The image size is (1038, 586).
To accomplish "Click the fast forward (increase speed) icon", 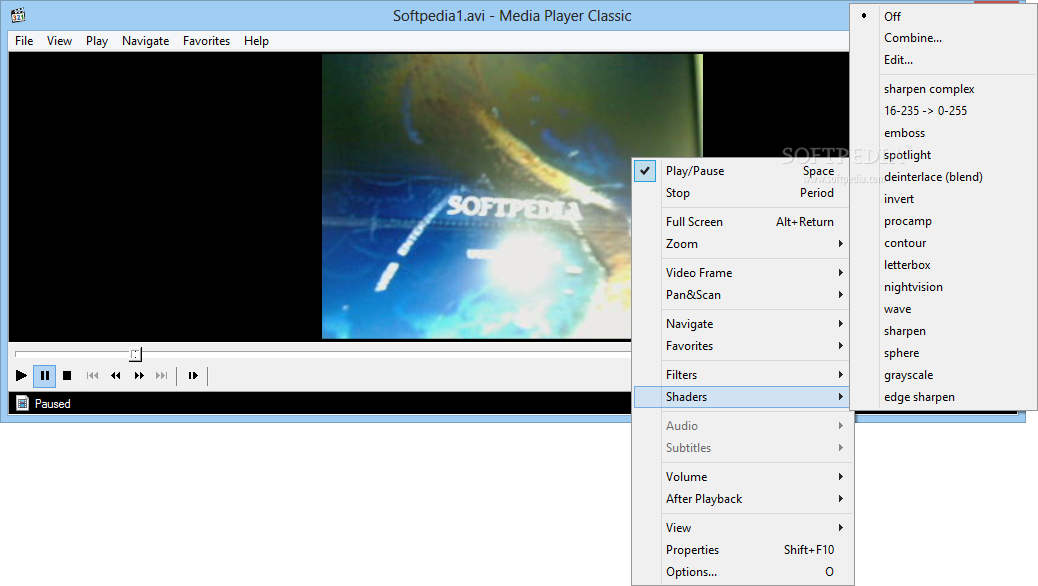I will click(x=139, y=375).
